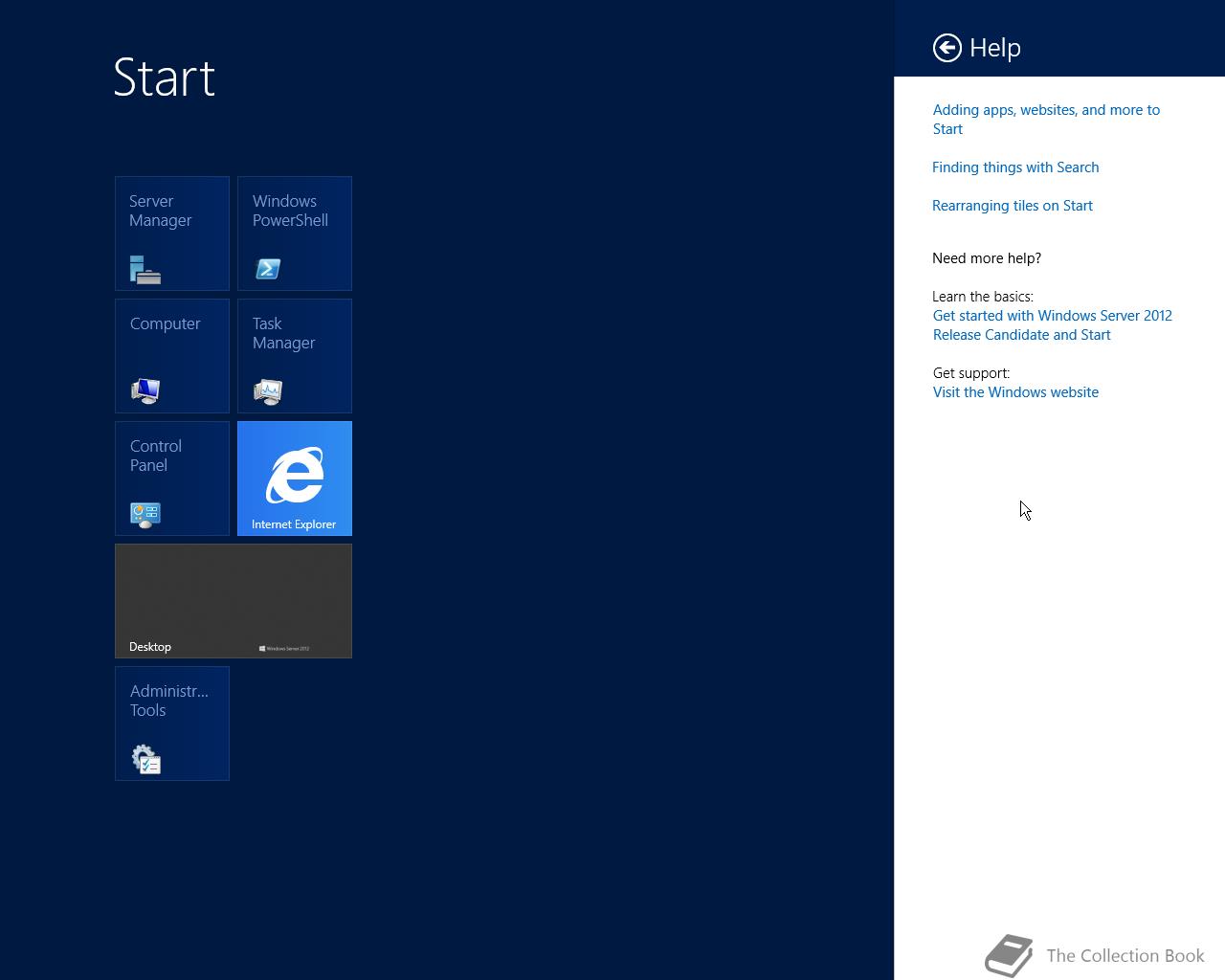This screenshot has height=980, width=1225.
Task: Open the Control Panel tile
Action: 172,479
